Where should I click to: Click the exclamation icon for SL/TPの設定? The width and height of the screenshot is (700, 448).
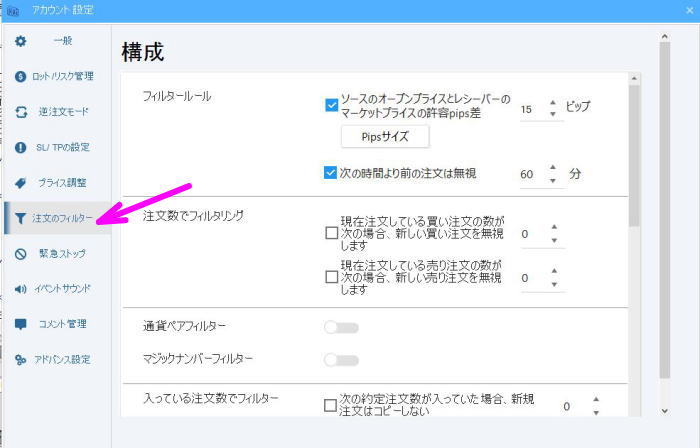pos(21,147)
